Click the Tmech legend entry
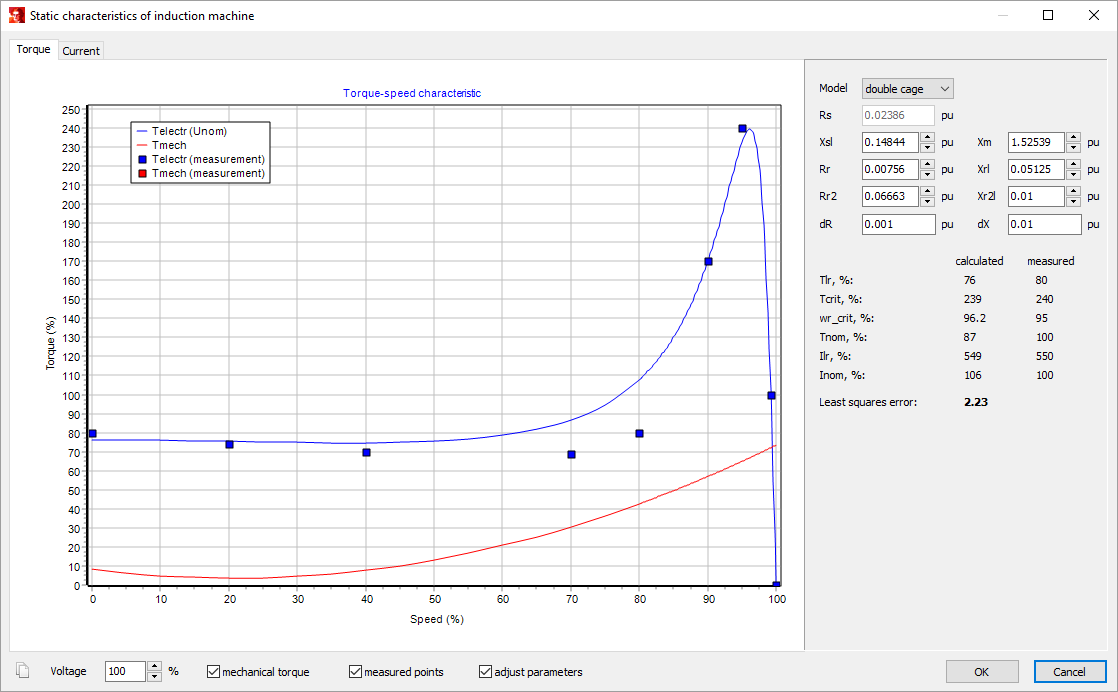This screenshot has height=692, width=1118. click(x=162, y=145)
